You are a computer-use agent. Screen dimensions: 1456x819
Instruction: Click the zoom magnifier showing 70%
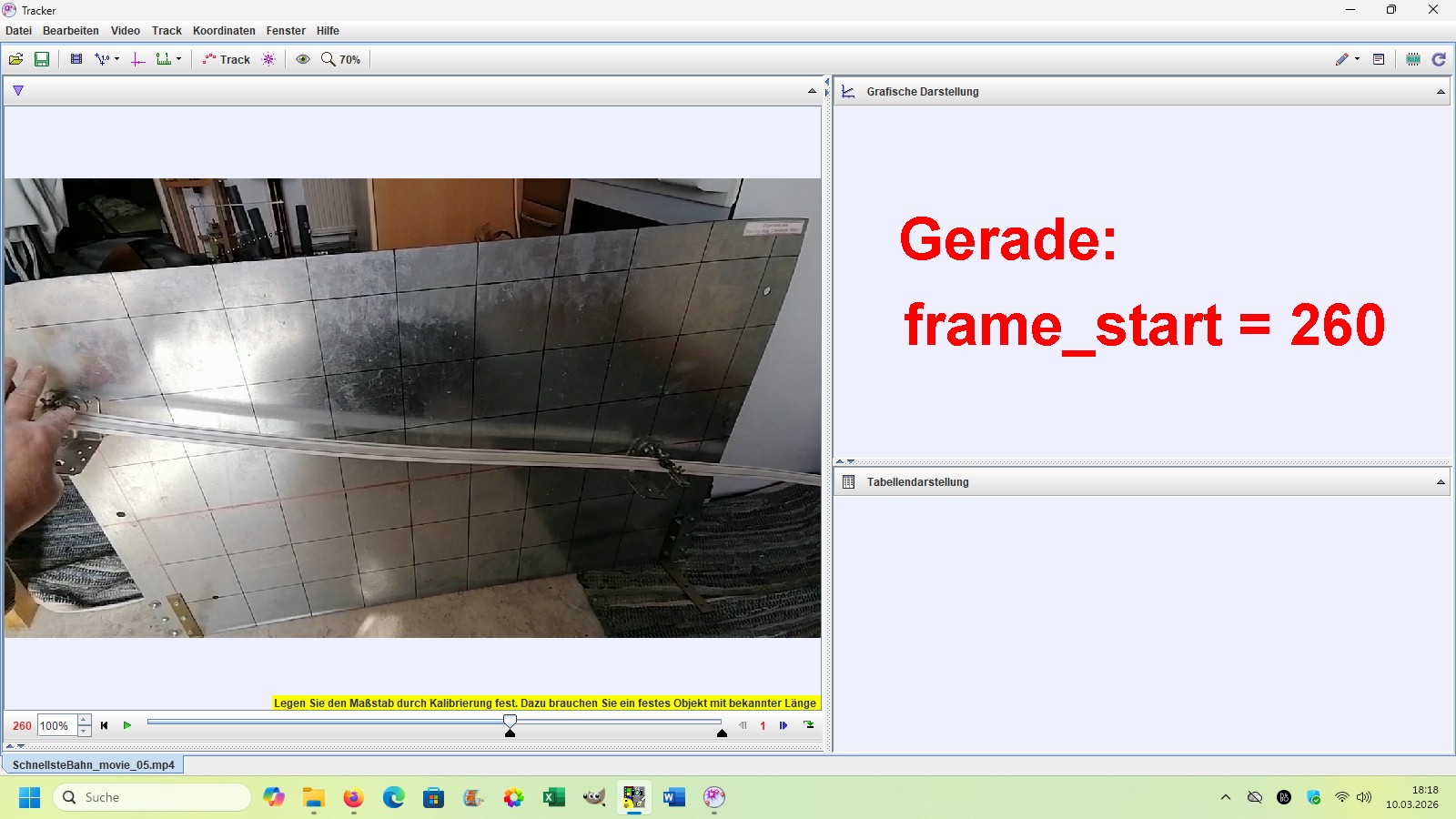[340, 59]
